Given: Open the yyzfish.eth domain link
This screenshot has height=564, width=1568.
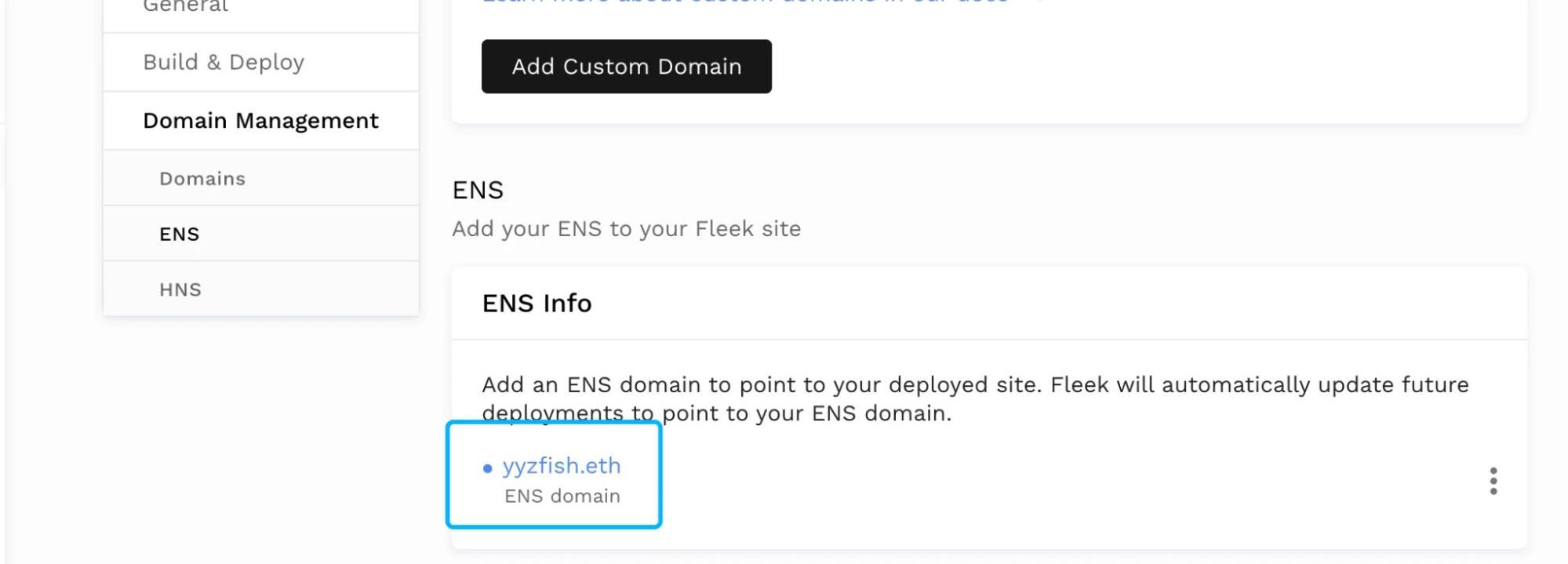Looking at the screenshot, I should [562, 466].
